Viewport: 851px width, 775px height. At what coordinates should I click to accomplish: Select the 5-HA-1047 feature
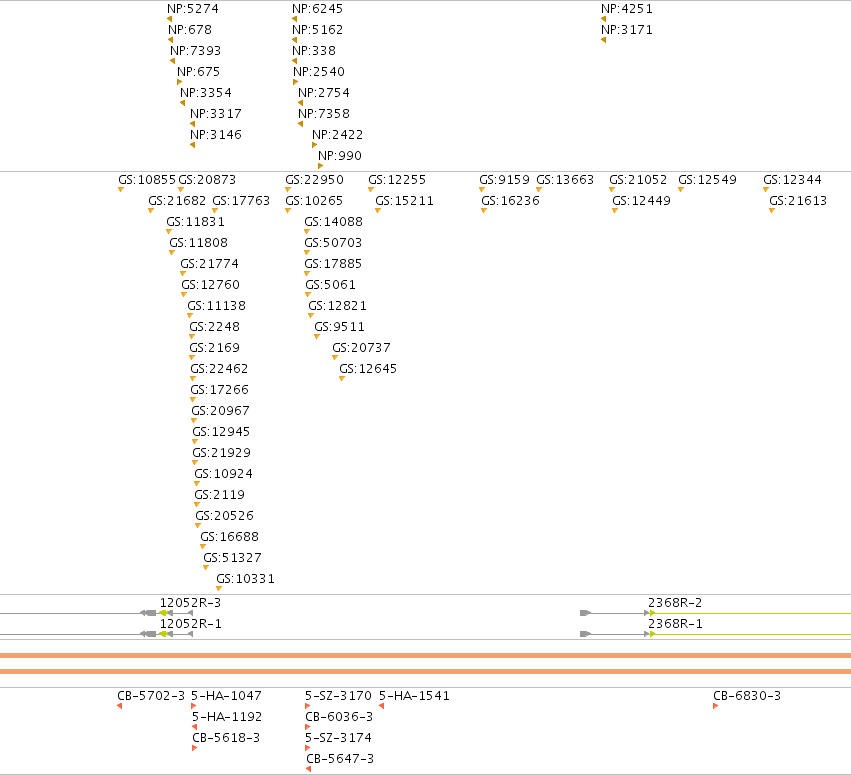(x=226, y=696)
